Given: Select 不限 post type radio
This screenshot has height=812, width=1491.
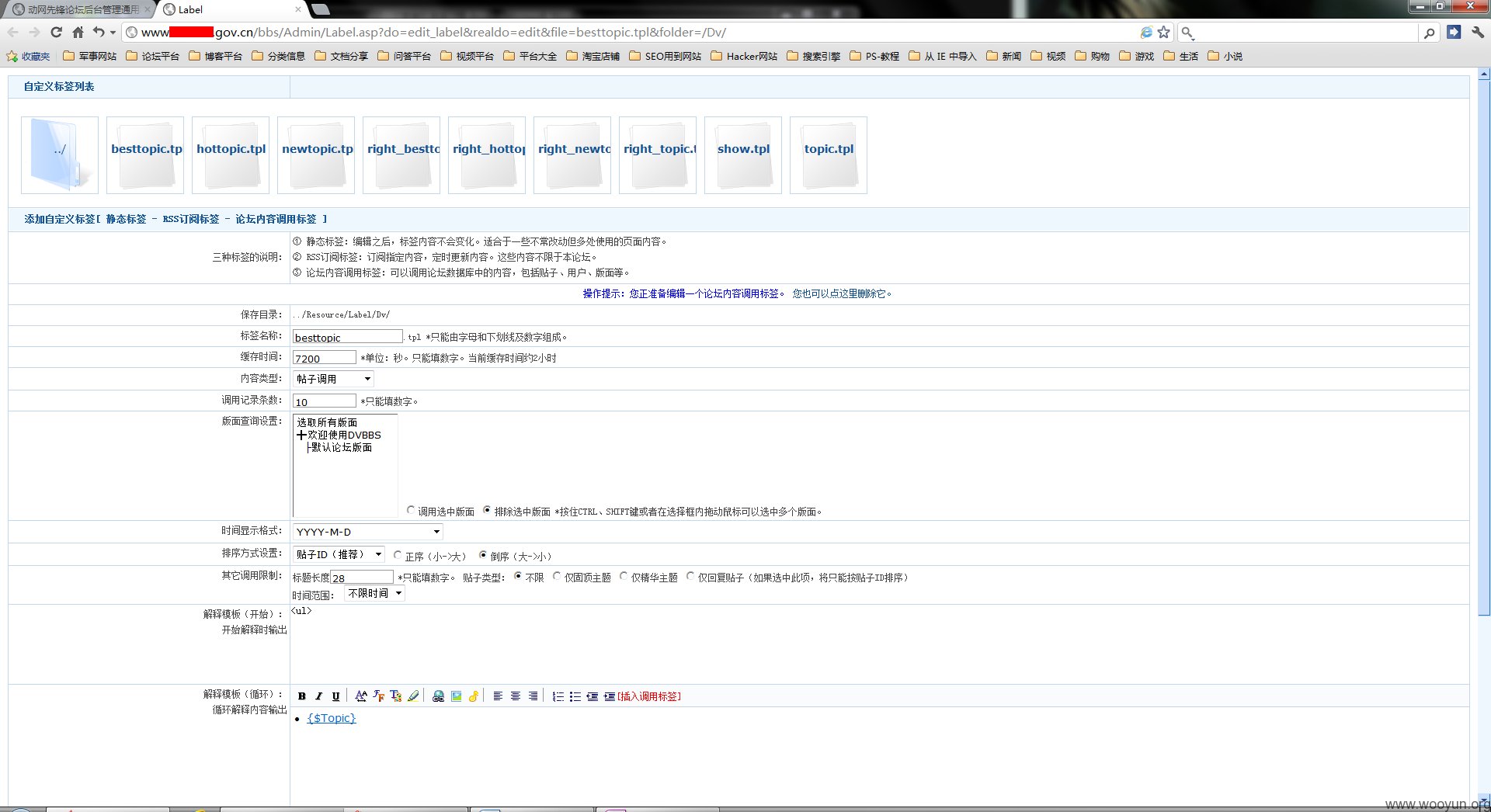Looking at the screenshot, I should point(518,577).
